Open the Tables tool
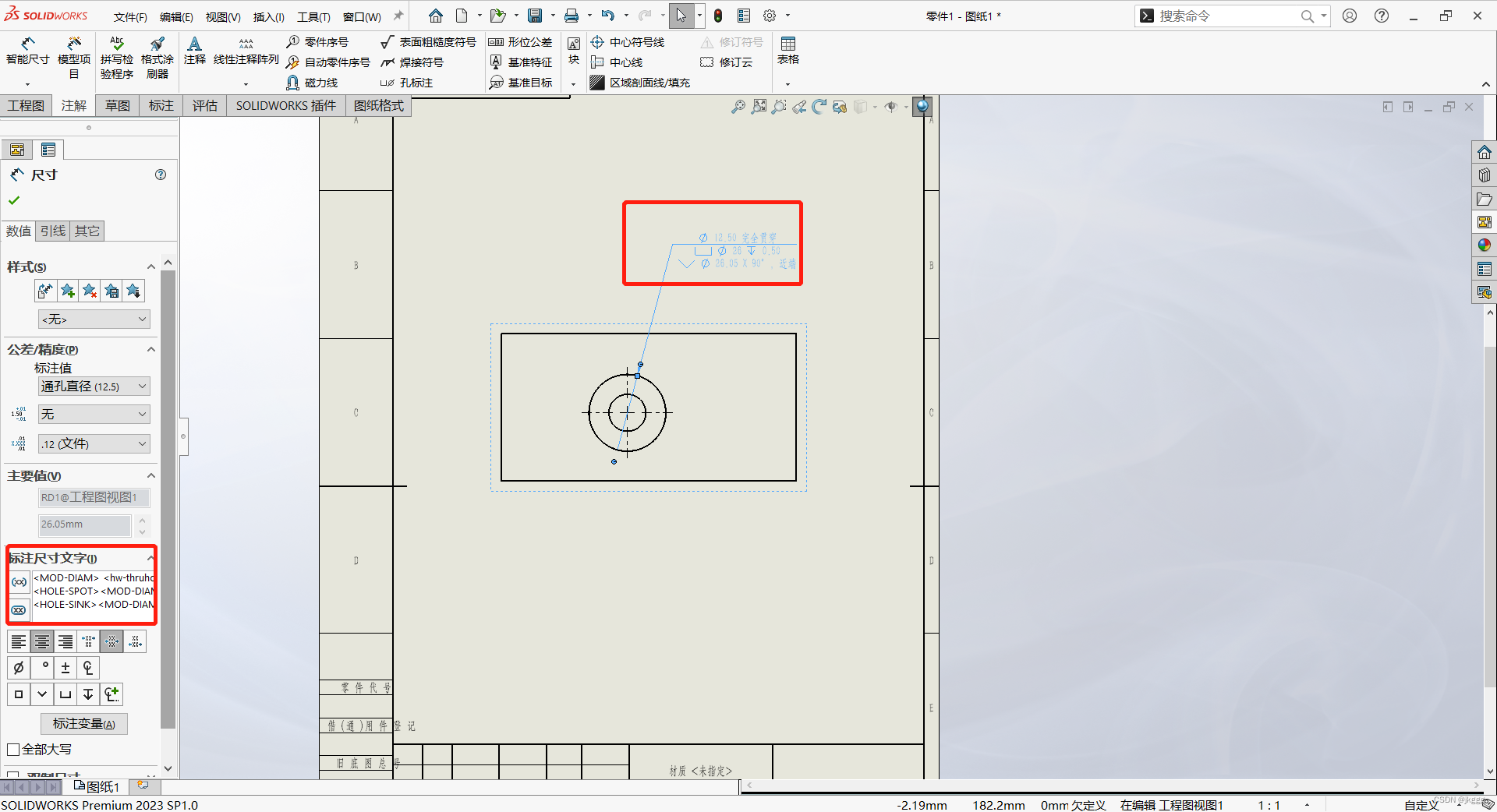Screen dimensions: 1497x812 (788, 51)
